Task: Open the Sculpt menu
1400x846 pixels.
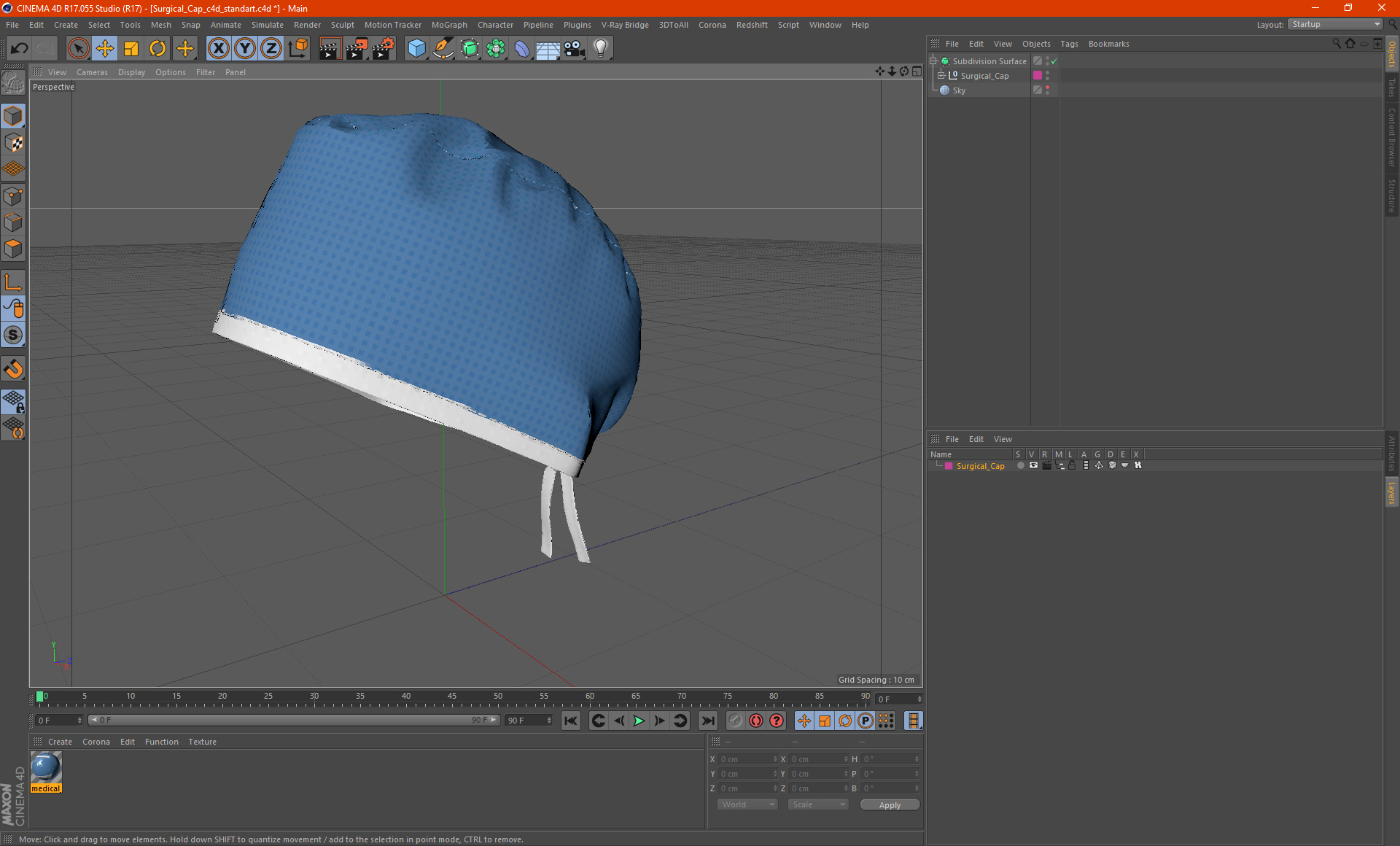Action: pos(342,25)
